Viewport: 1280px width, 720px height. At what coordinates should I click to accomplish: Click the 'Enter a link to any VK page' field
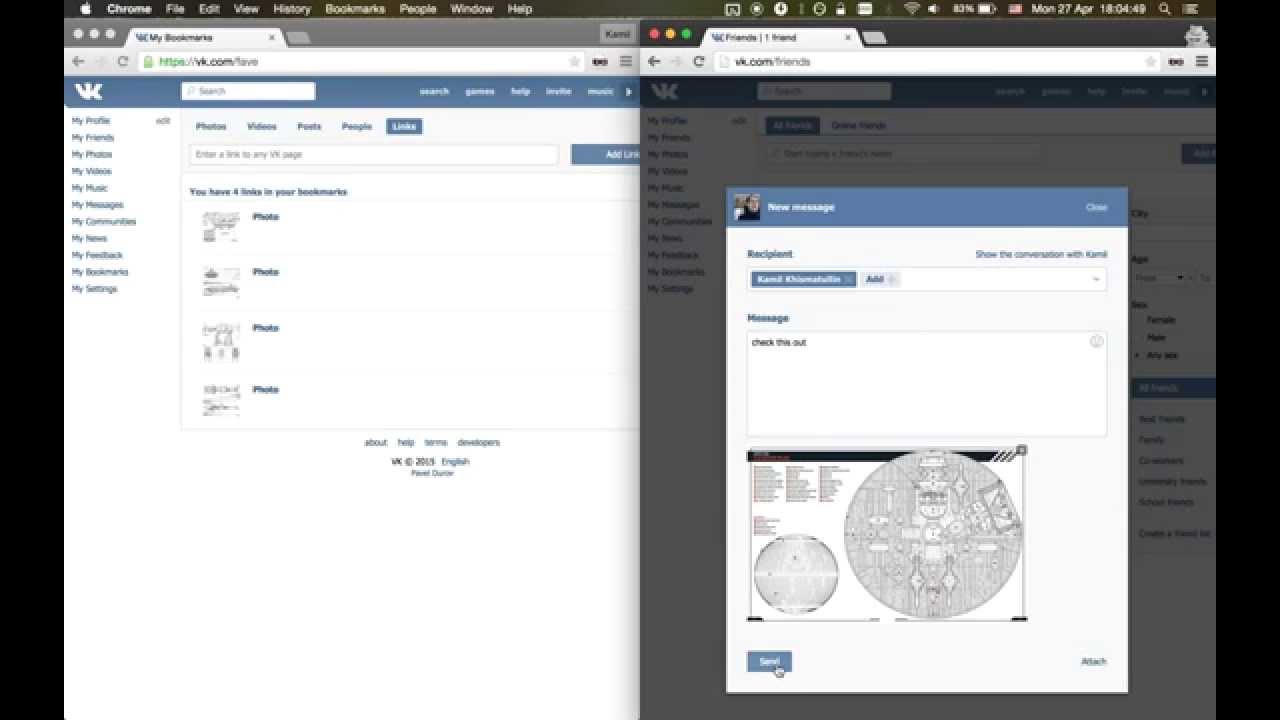pos(374,154)
